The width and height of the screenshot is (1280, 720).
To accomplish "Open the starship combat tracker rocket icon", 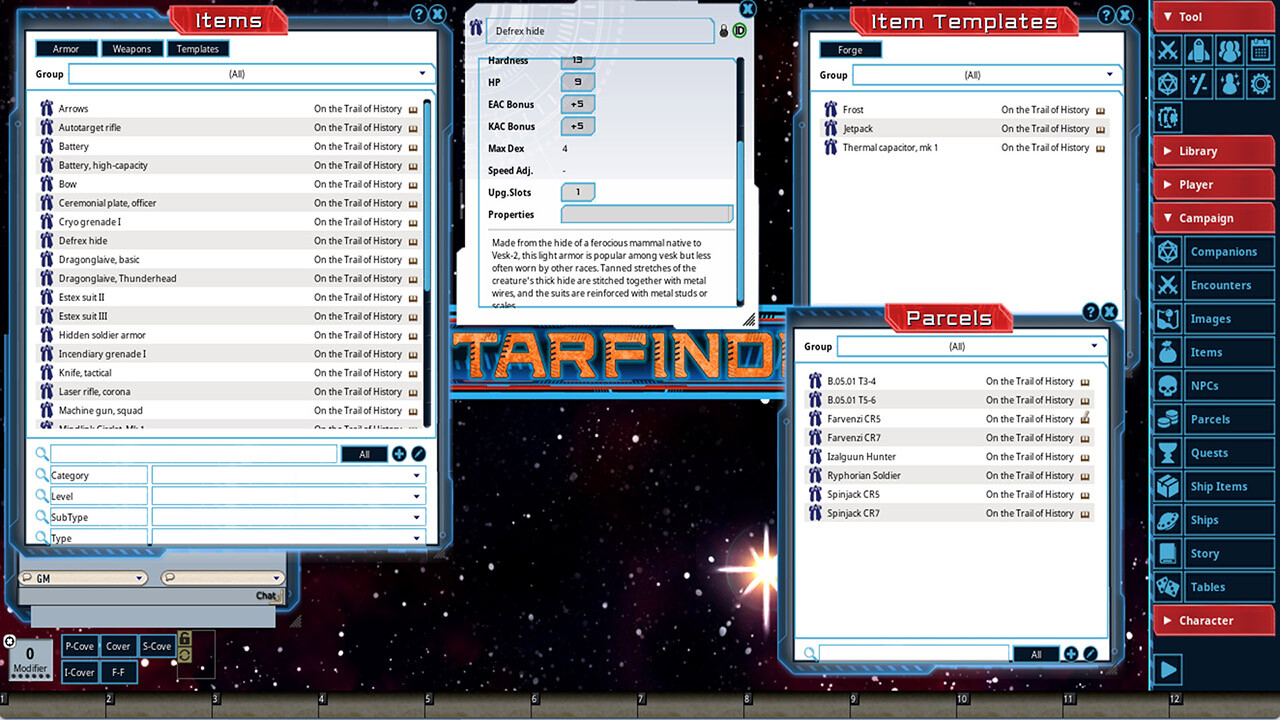I will tap(1198, 49).
